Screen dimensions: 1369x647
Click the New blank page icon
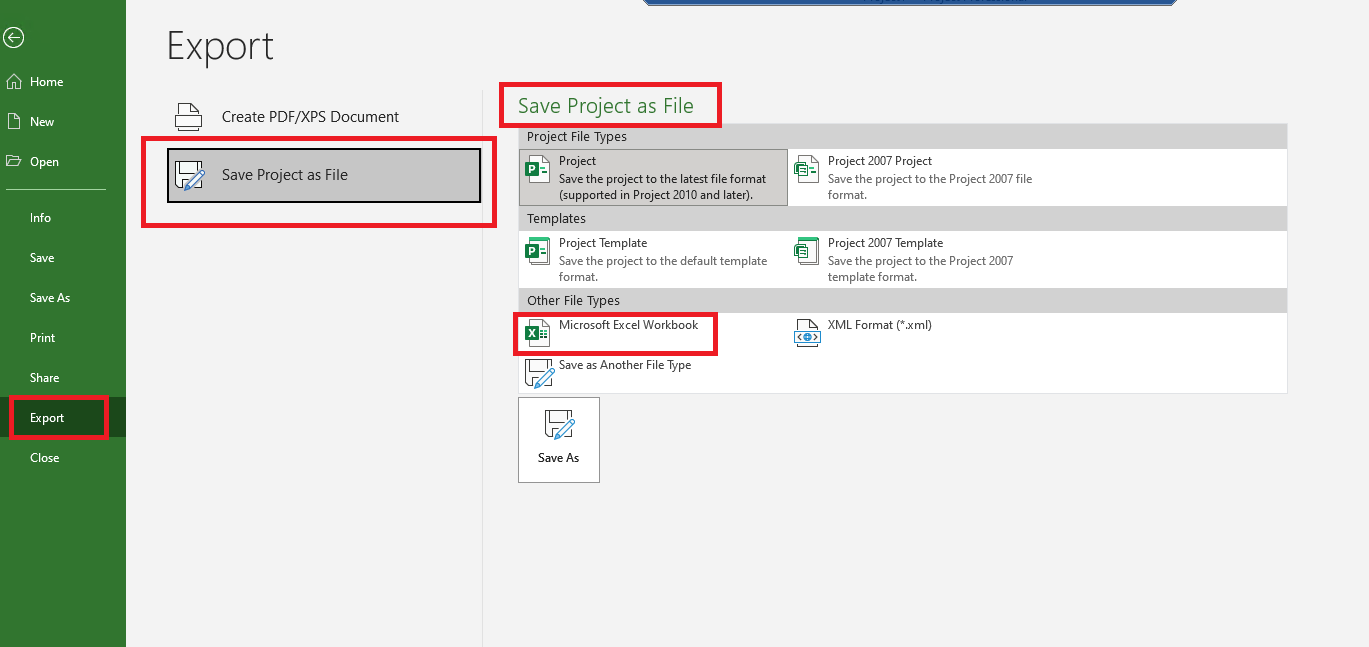pos(14,121)
